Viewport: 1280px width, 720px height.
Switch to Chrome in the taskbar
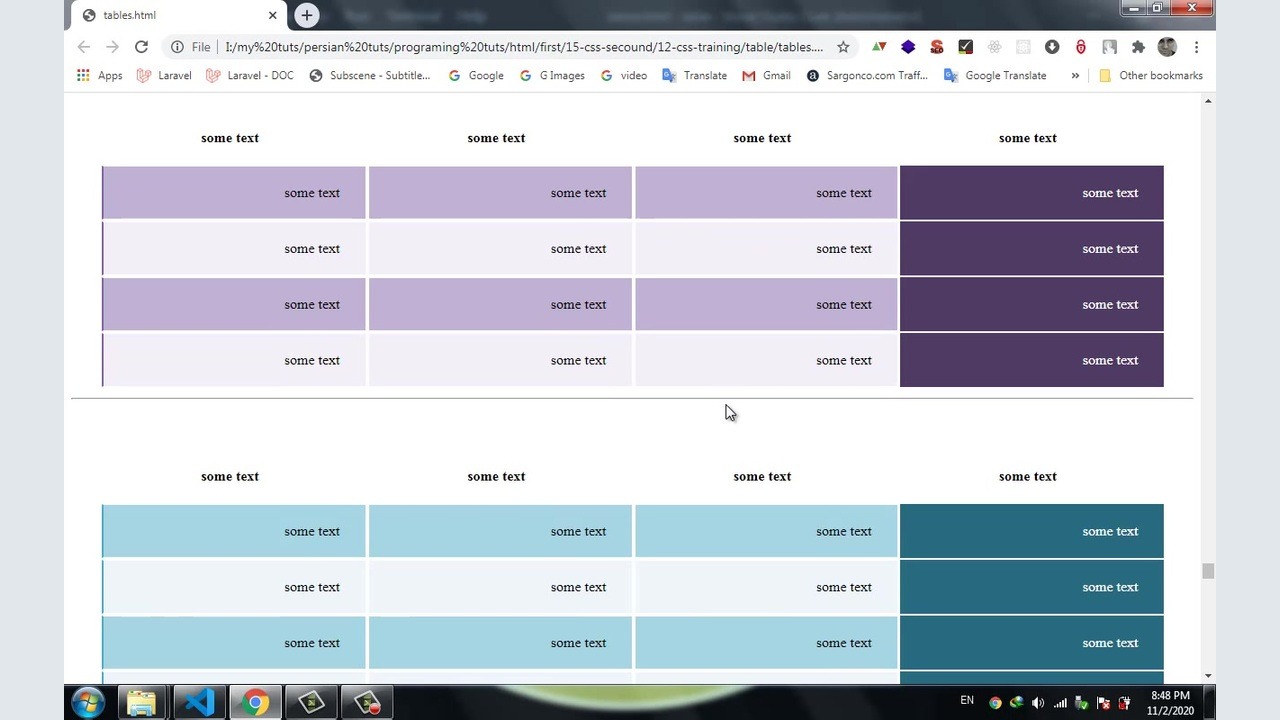pyautogui.click(x=255, y=703)
